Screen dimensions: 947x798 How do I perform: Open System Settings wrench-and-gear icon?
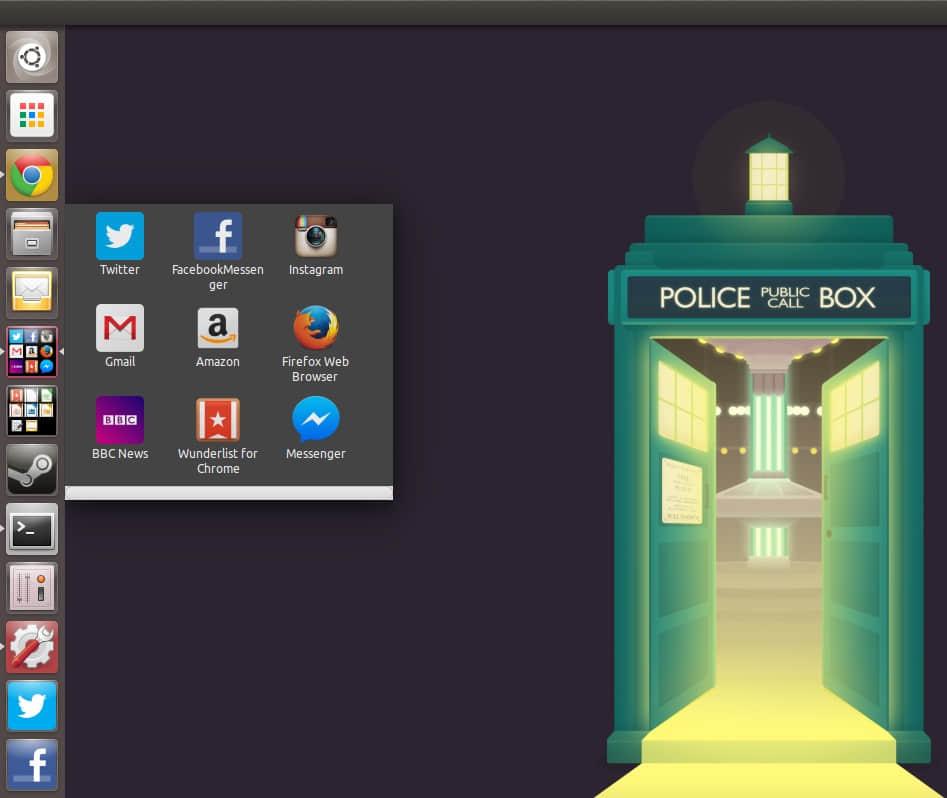coord(32,647)
